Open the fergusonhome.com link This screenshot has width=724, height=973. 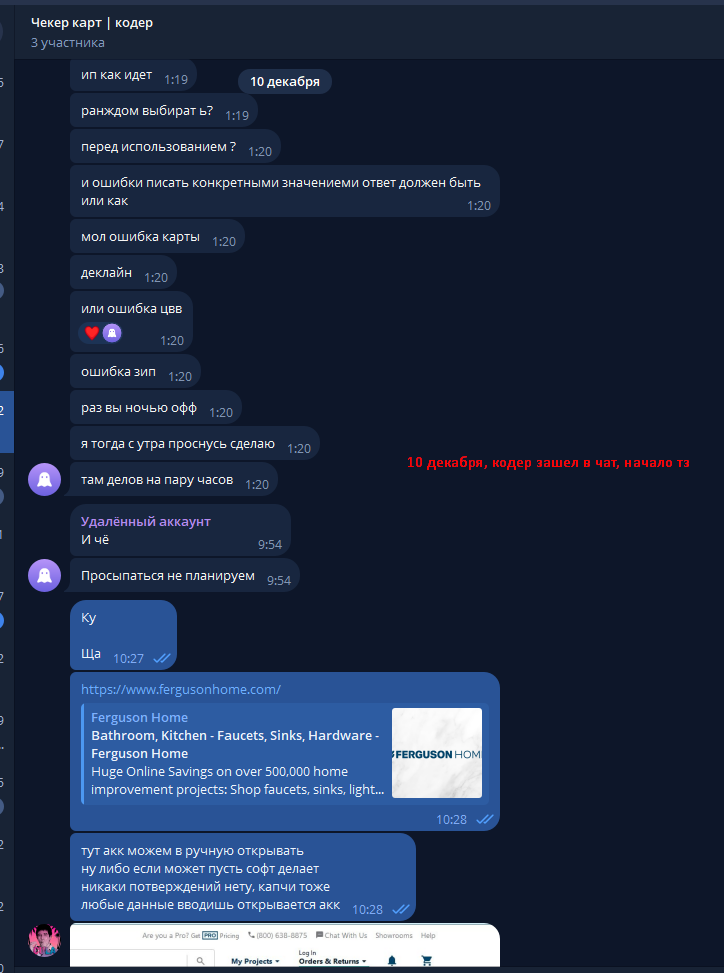[x=181, y=689]
